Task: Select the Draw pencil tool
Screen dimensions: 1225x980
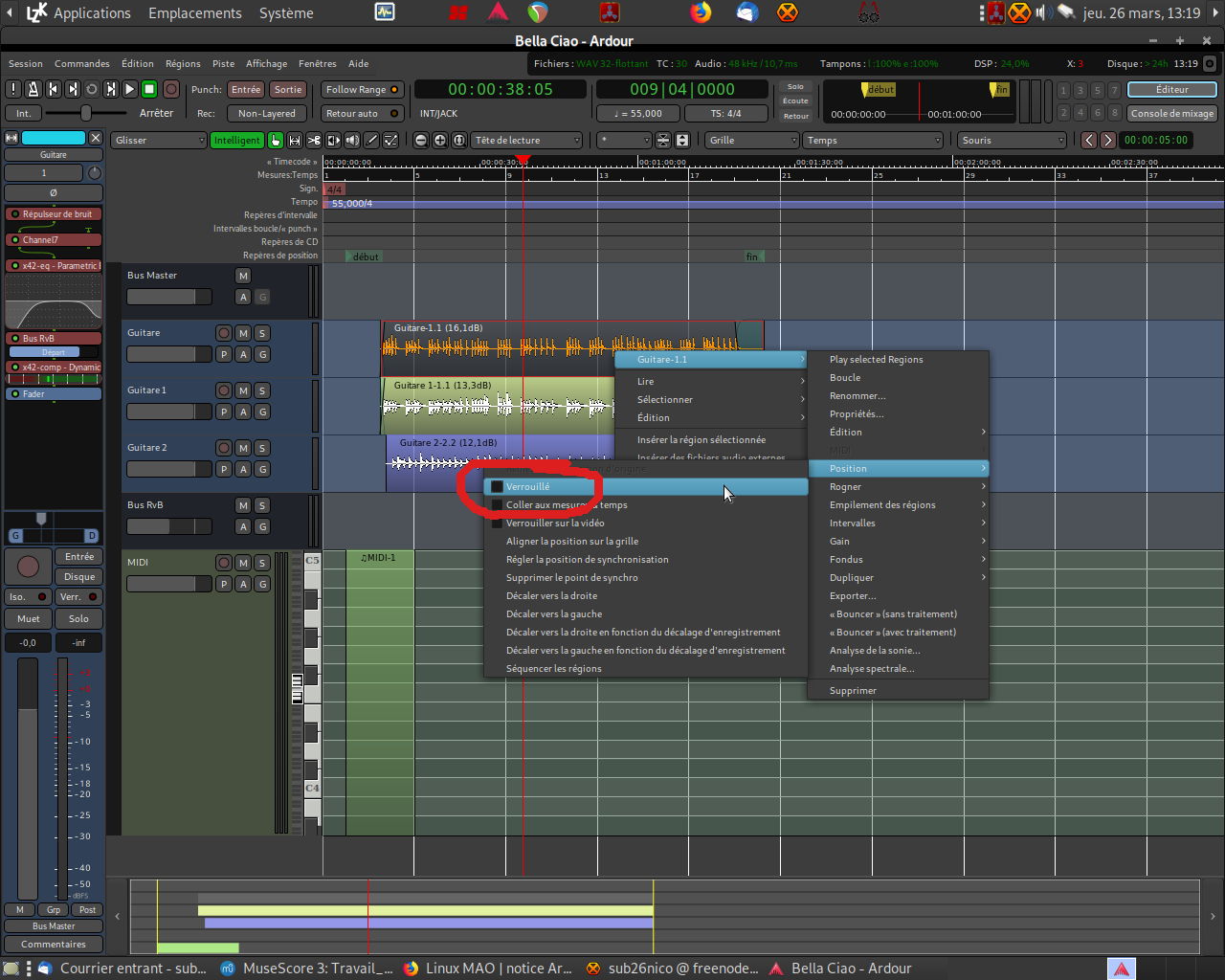Action: 372,140
